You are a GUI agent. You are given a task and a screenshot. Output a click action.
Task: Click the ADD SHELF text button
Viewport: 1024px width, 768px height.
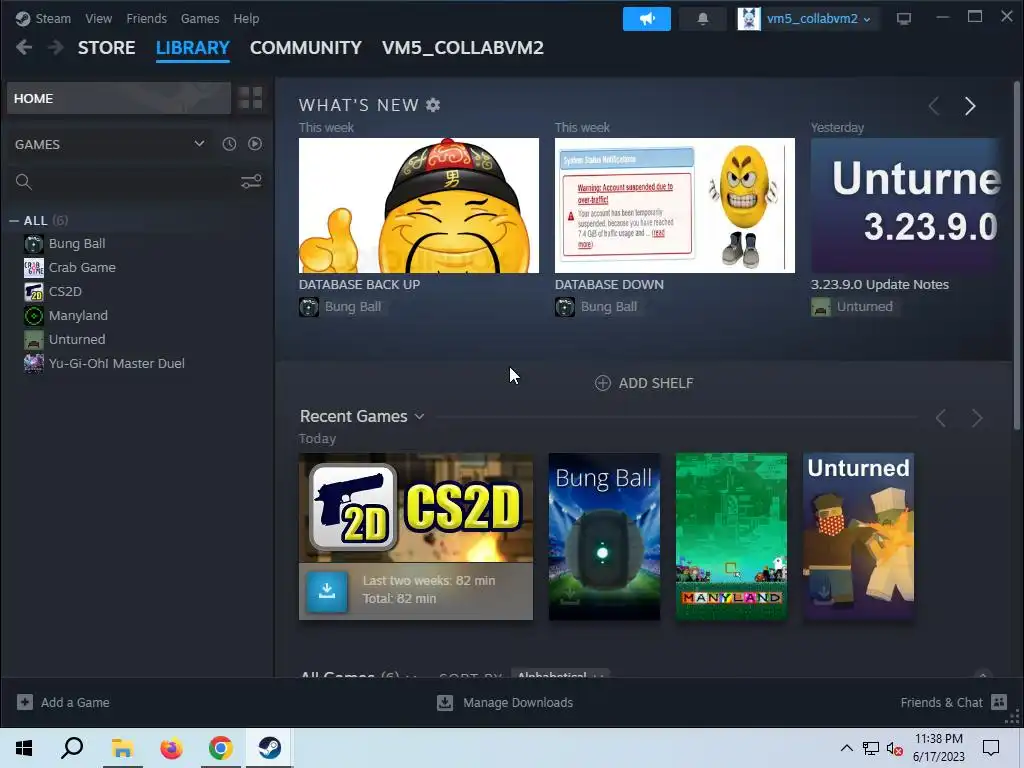[656, 383]
